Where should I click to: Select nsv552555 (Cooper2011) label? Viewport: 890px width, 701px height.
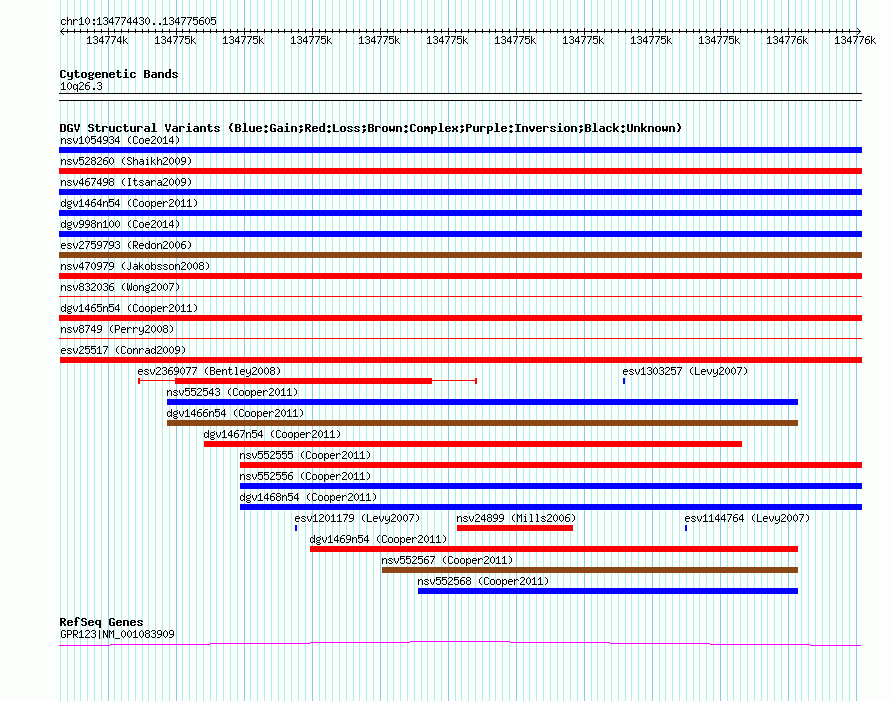pyautogui.click(x=305, y=455)
